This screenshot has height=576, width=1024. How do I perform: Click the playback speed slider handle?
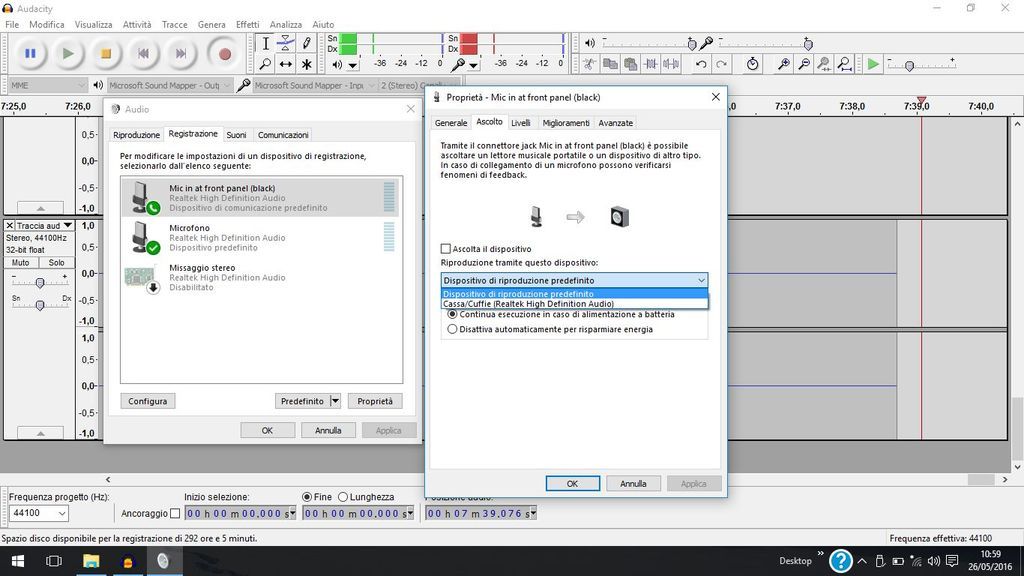click(x=908, y=65)
